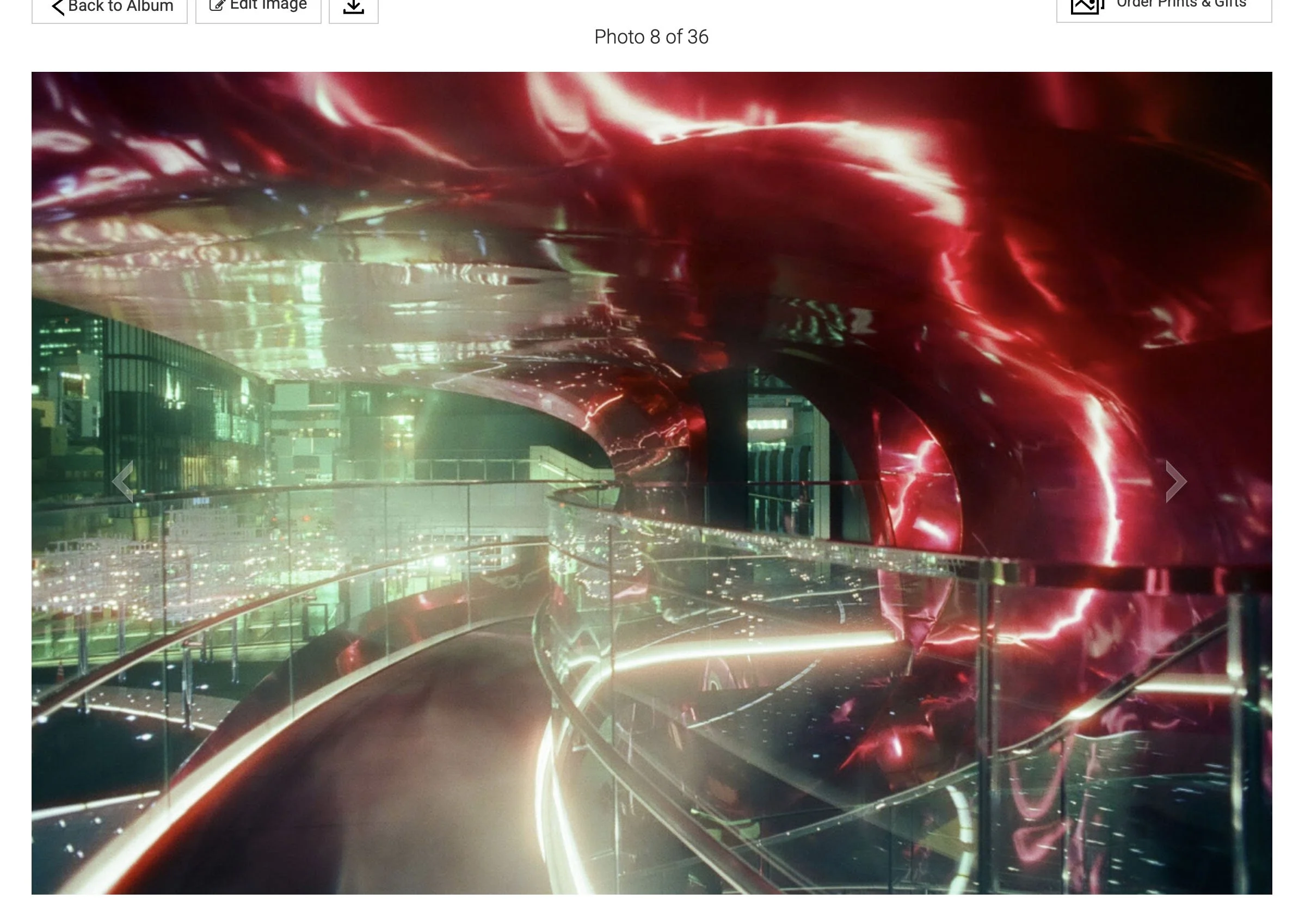
Task: Enter image editing mode
Action: 258,4
